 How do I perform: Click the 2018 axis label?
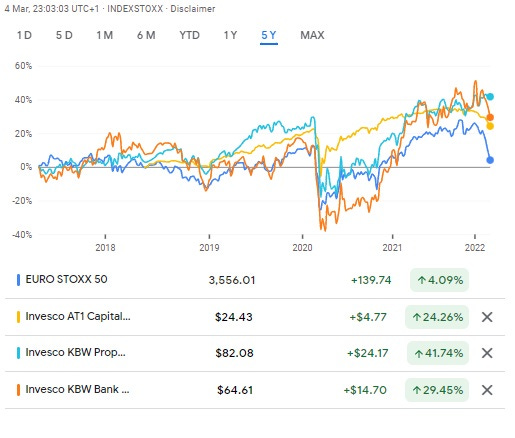click(x=105, y=248)
